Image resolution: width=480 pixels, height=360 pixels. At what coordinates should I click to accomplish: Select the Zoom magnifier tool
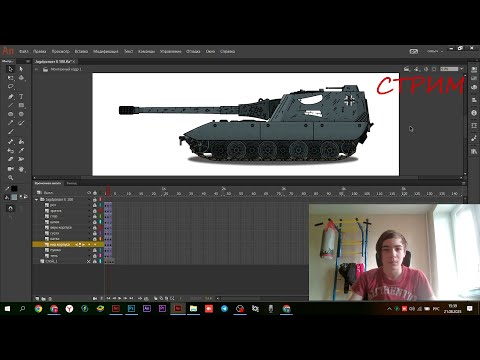[x=11, y=178]
